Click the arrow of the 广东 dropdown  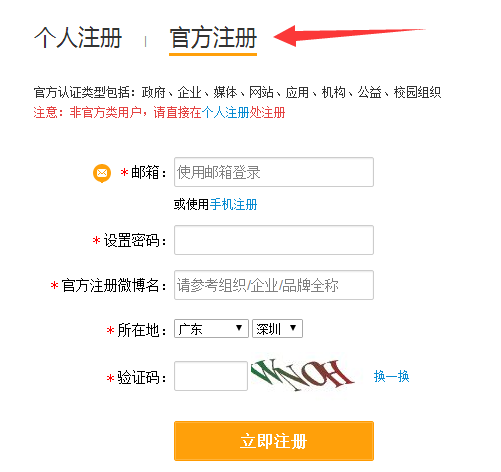click(x=239, y=328)
